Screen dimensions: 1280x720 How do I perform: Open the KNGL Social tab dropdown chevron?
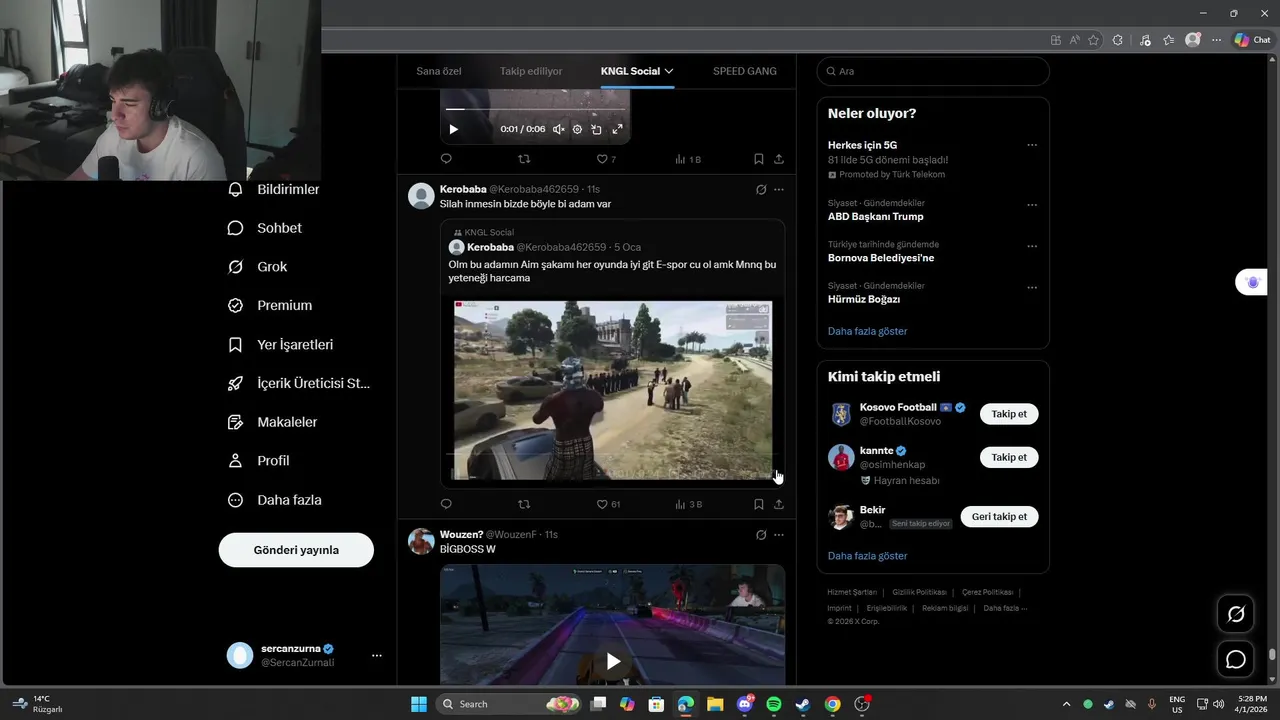click(669, 71)
